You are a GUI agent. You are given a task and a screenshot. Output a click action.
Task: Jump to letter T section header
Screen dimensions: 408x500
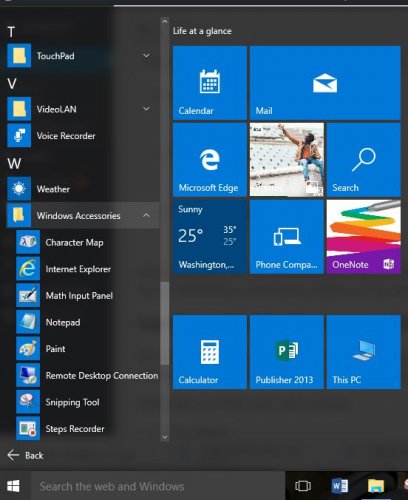pos(11,32)
